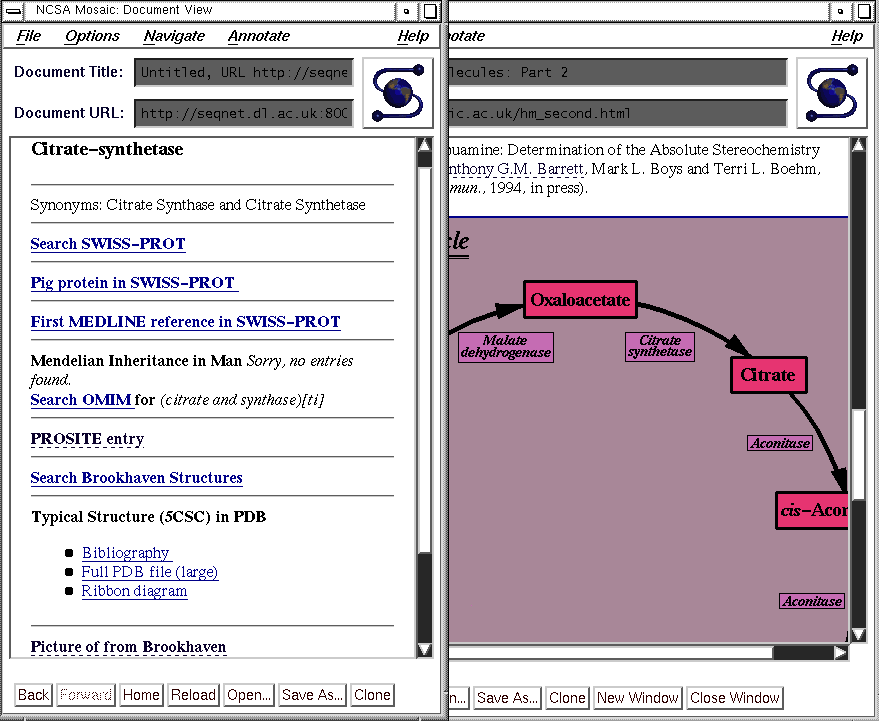
Task: Open the Navigate menu
Action: pos(174,36)
